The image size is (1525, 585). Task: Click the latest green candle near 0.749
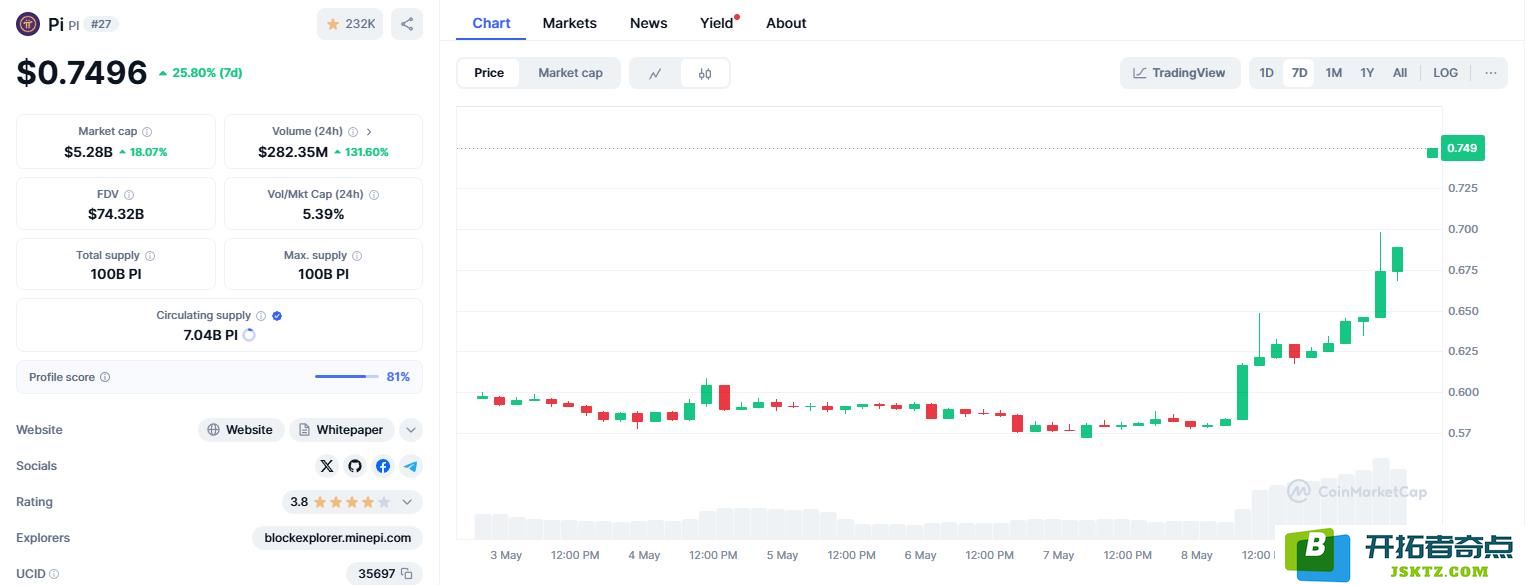(x=1432, y=153)
